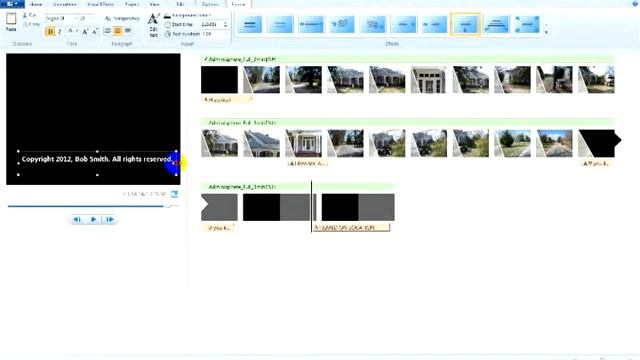The height and width of the screenshot is (360, 640).
Task: Select the second clip in the first row
Action: tap(262, 80)
